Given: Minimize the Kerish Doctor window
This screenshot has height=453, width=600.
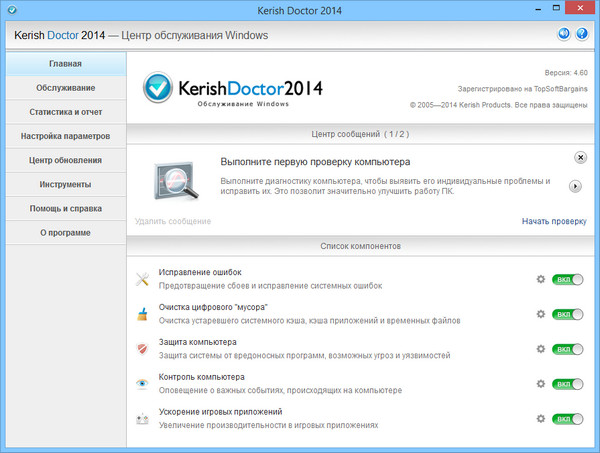Looking at the screenshot, I should (x=538, y=8).
